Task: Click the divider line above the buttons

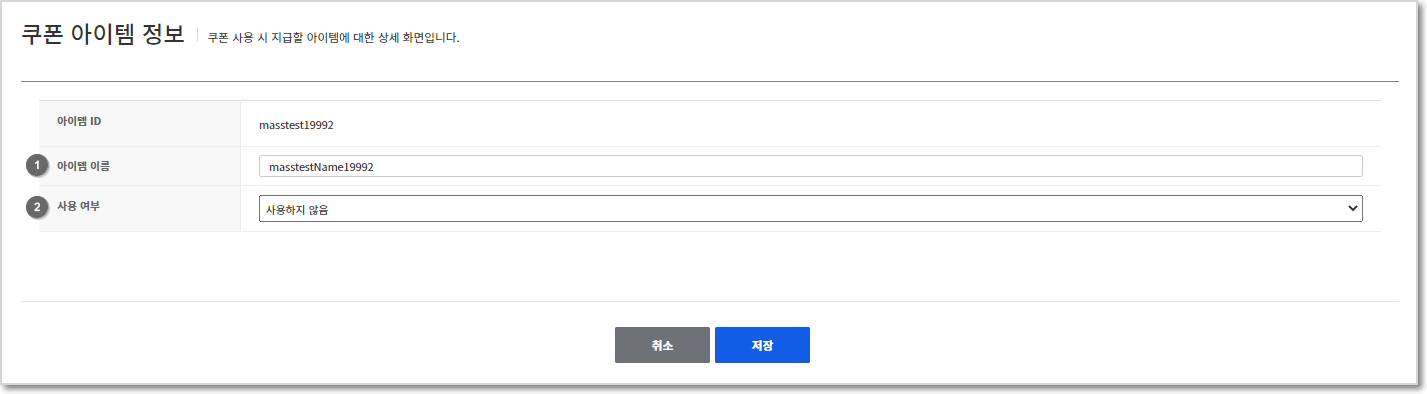Action: tap(710, 301)
